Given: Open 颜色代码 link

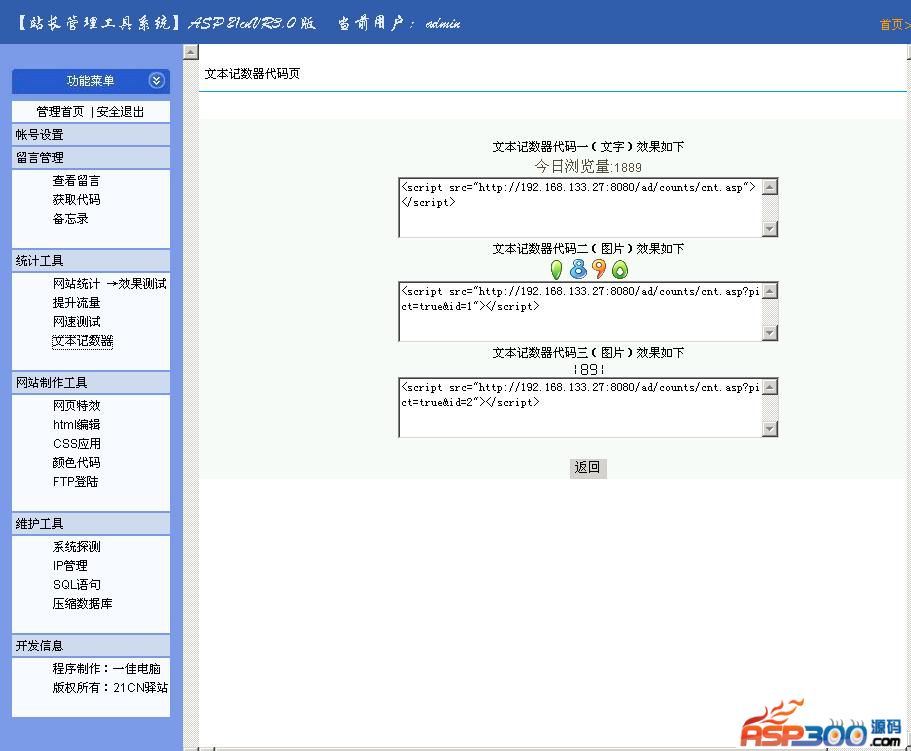Looking at the screenshot, I should coord(76,463).
